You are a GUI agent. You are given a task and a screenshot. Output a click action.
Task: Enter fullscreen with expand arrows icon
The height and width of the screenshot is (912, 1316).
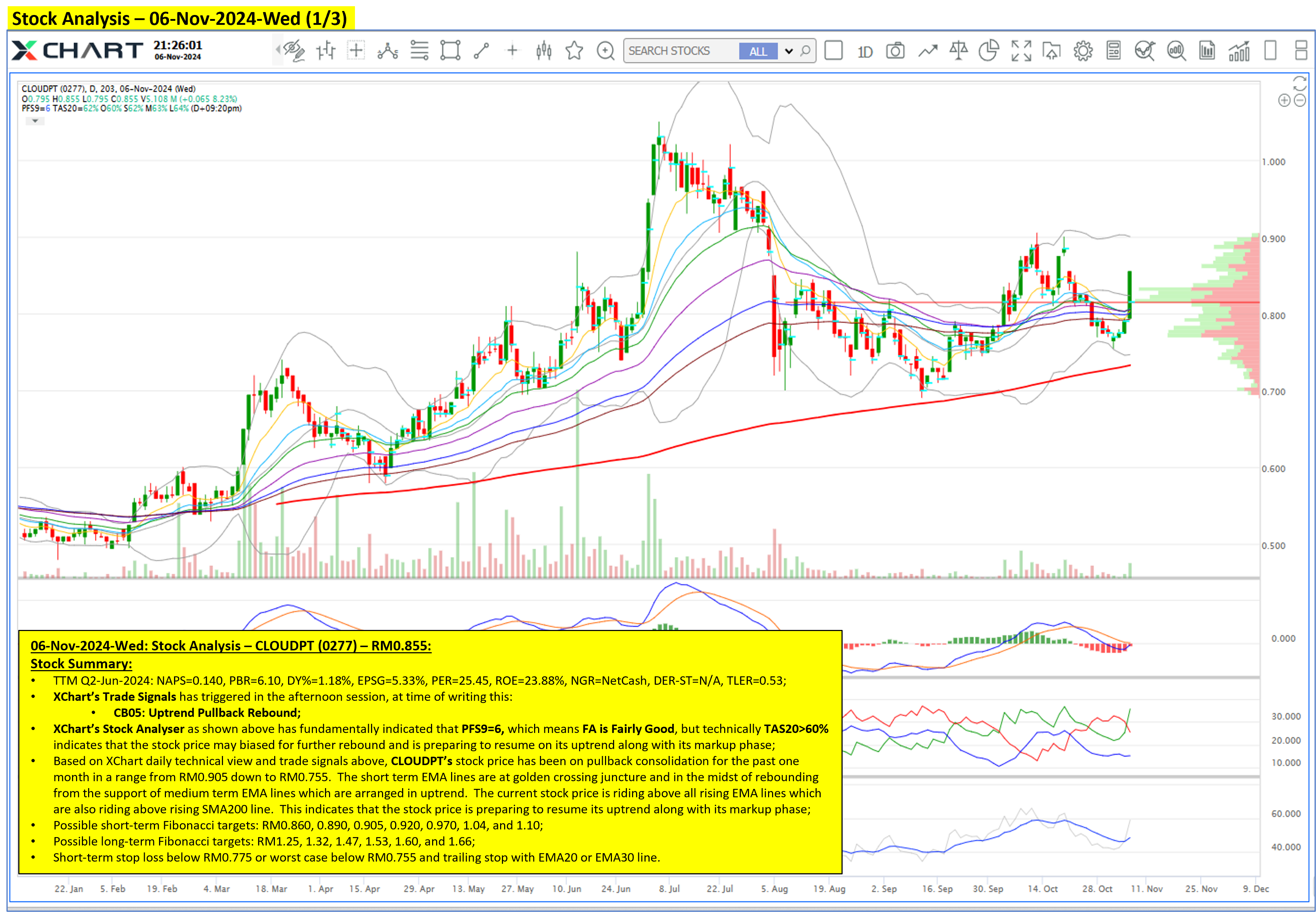1021,51
